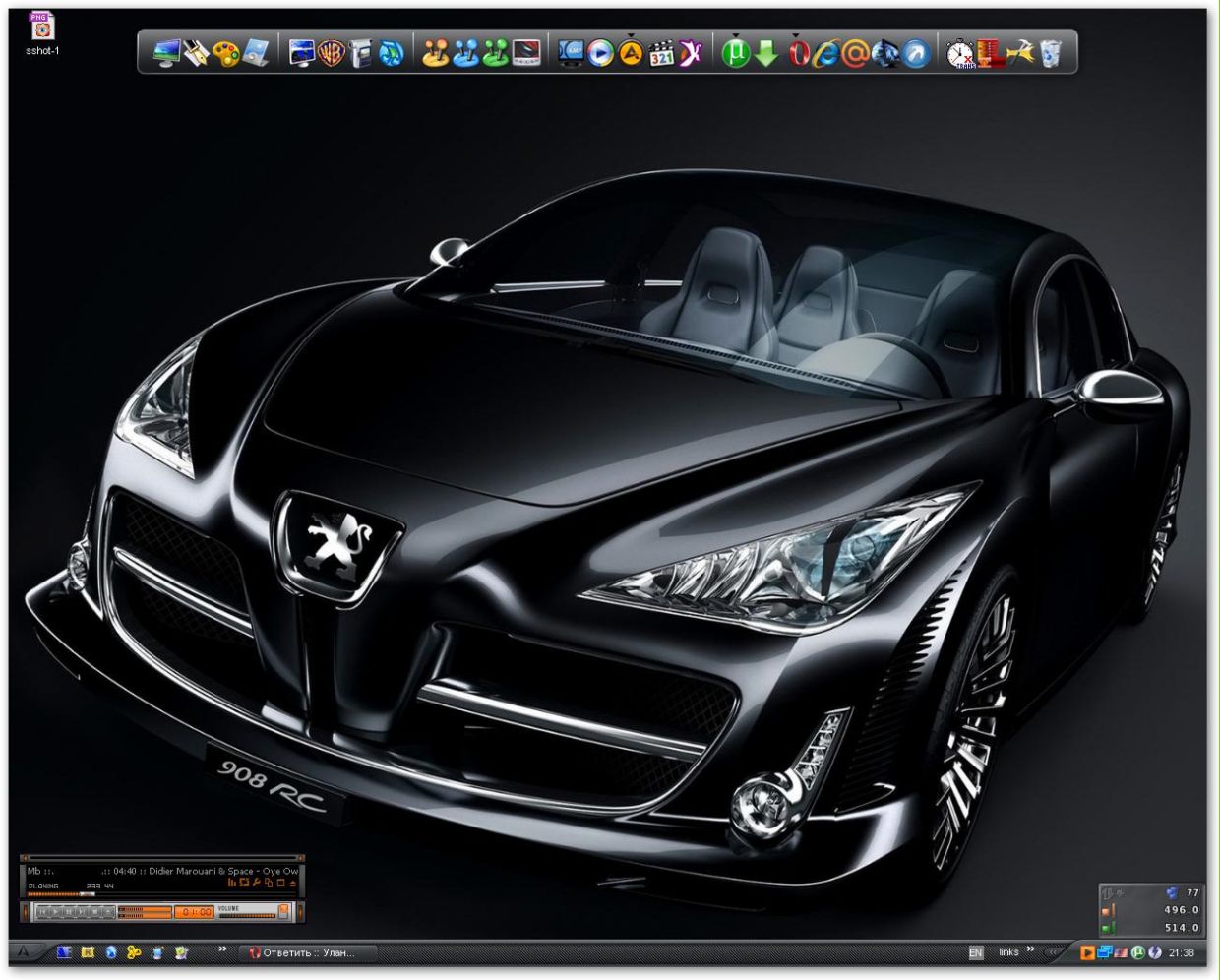This screenshot has width=1220, height=980.
Task: Toggle the player's equalizer bars icon
Action: pos(232,883)
